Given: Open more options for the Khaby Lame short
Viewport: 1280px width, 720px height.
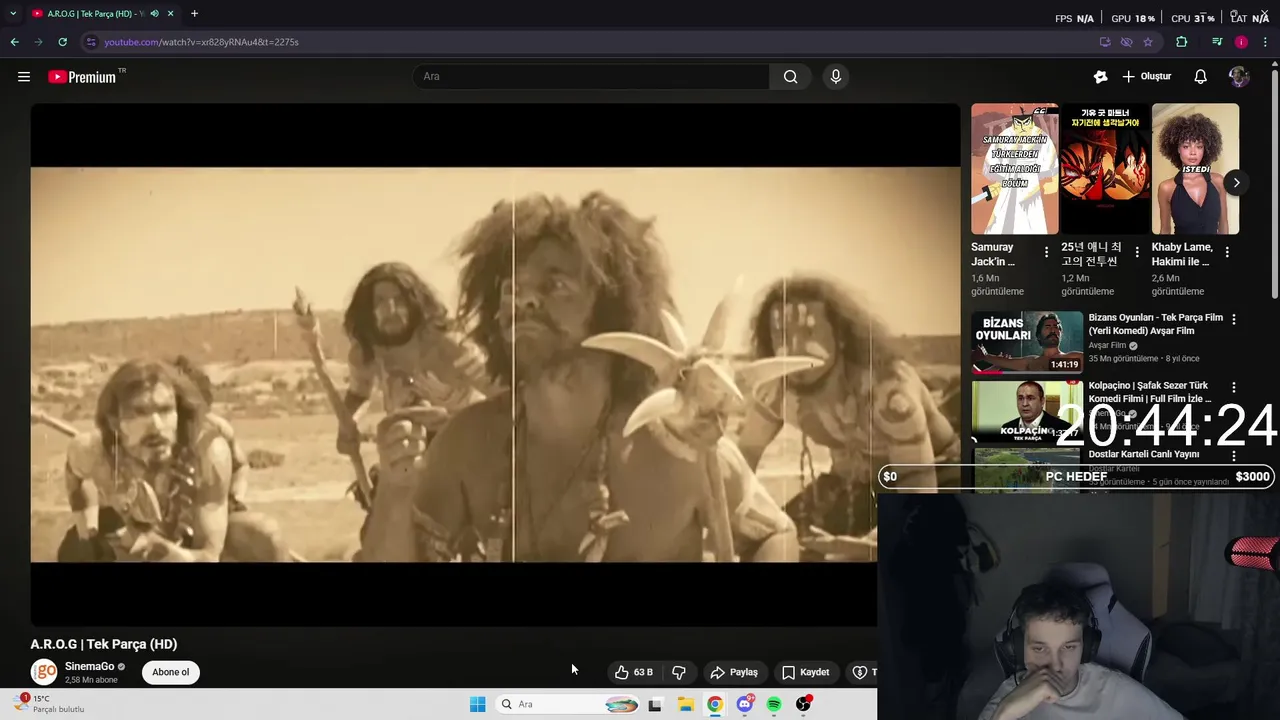Looking at the screenshot, I should (1227, 252).
